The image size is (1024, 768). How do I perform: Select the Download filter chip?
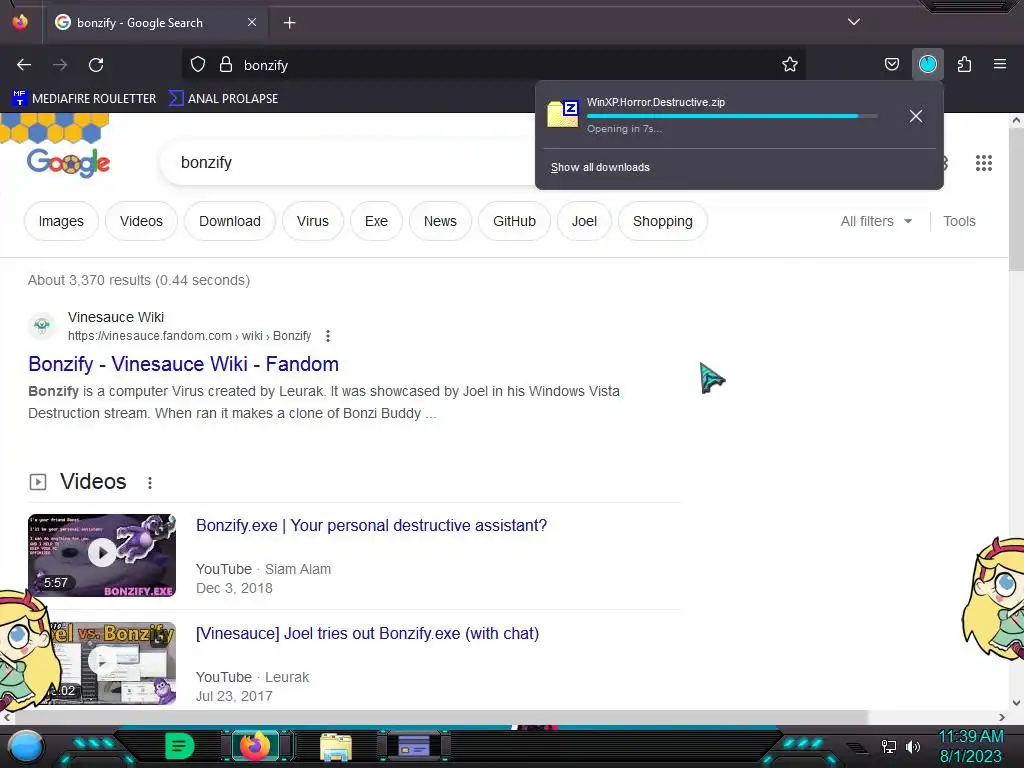point(230,221)
